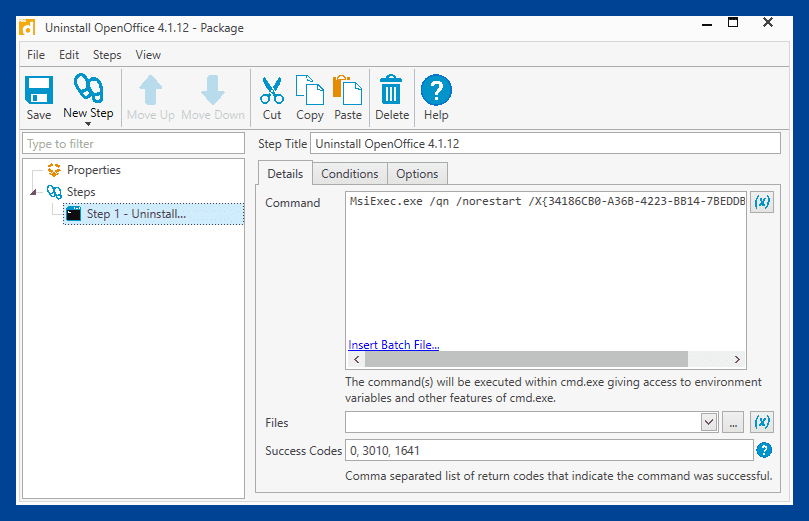The height and width of the screenshot is (521, 809).
Task: Open the Files dropdown arrow
Action: 709,422
